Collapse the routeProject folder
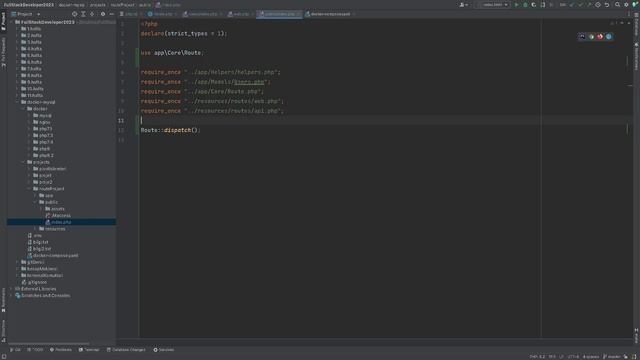Screen dimensions: 640x360 (x=29, y=189)
